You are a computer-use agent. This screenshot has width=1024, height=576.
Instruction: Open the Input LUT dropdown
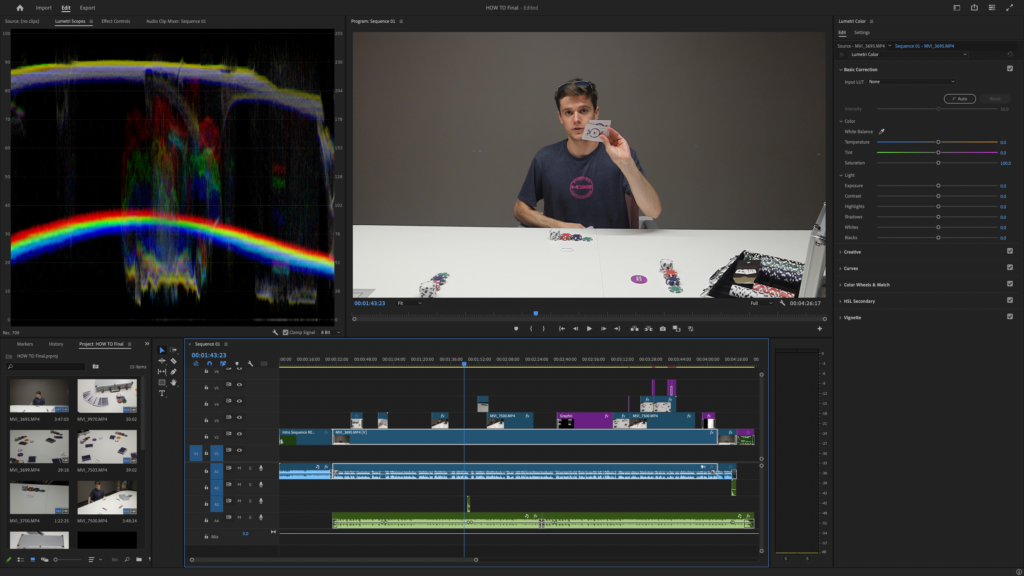tap(912, 81)
